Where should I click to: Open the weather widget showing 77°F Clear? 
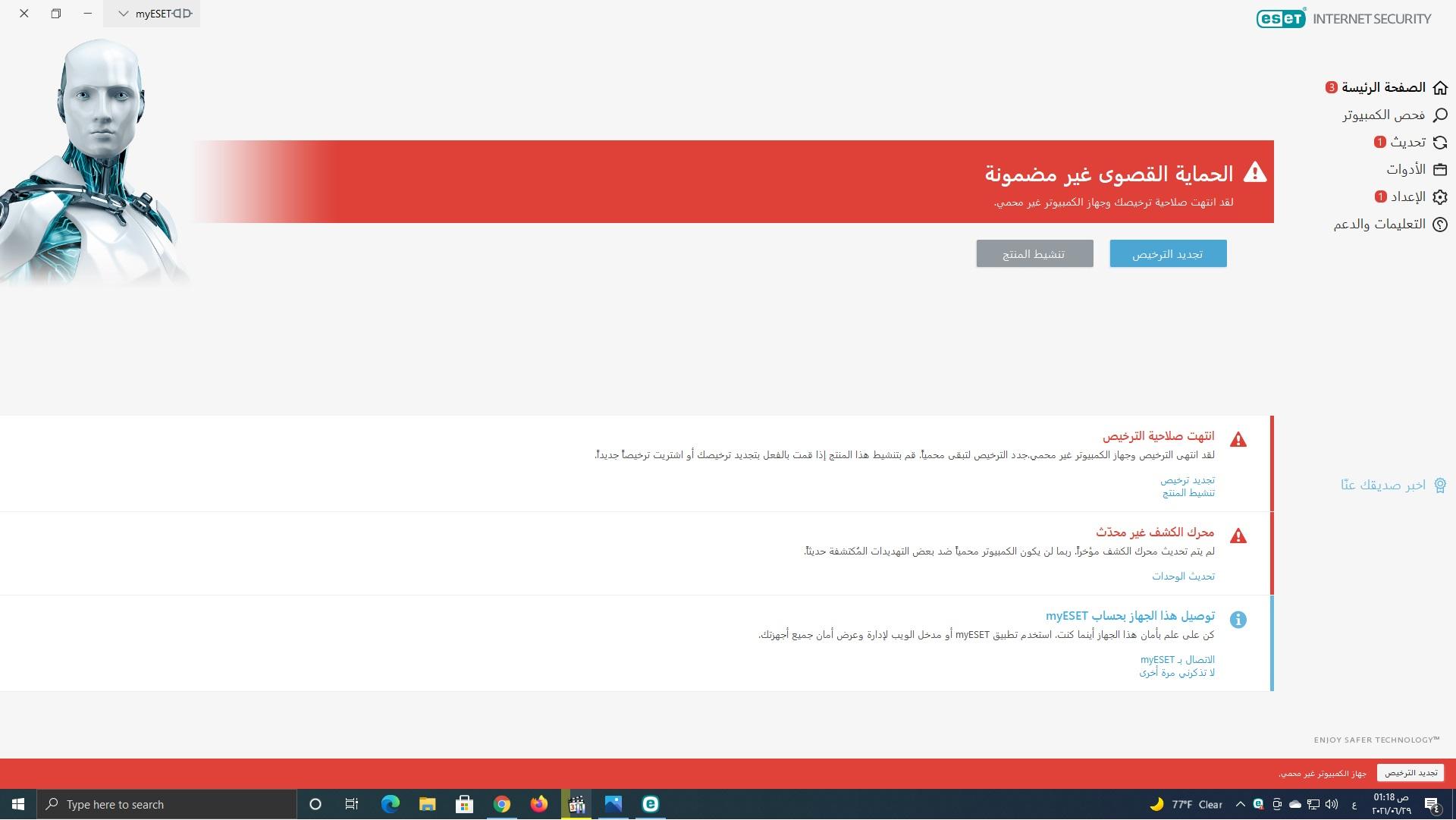pyautogui.click(x=1187, y=804)
